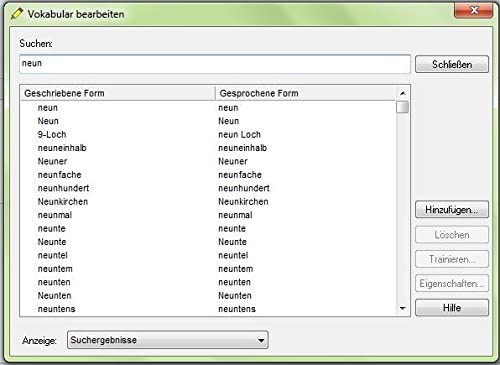
Task: Click the Hinzufügen... button
Action: tap(452, 210)
